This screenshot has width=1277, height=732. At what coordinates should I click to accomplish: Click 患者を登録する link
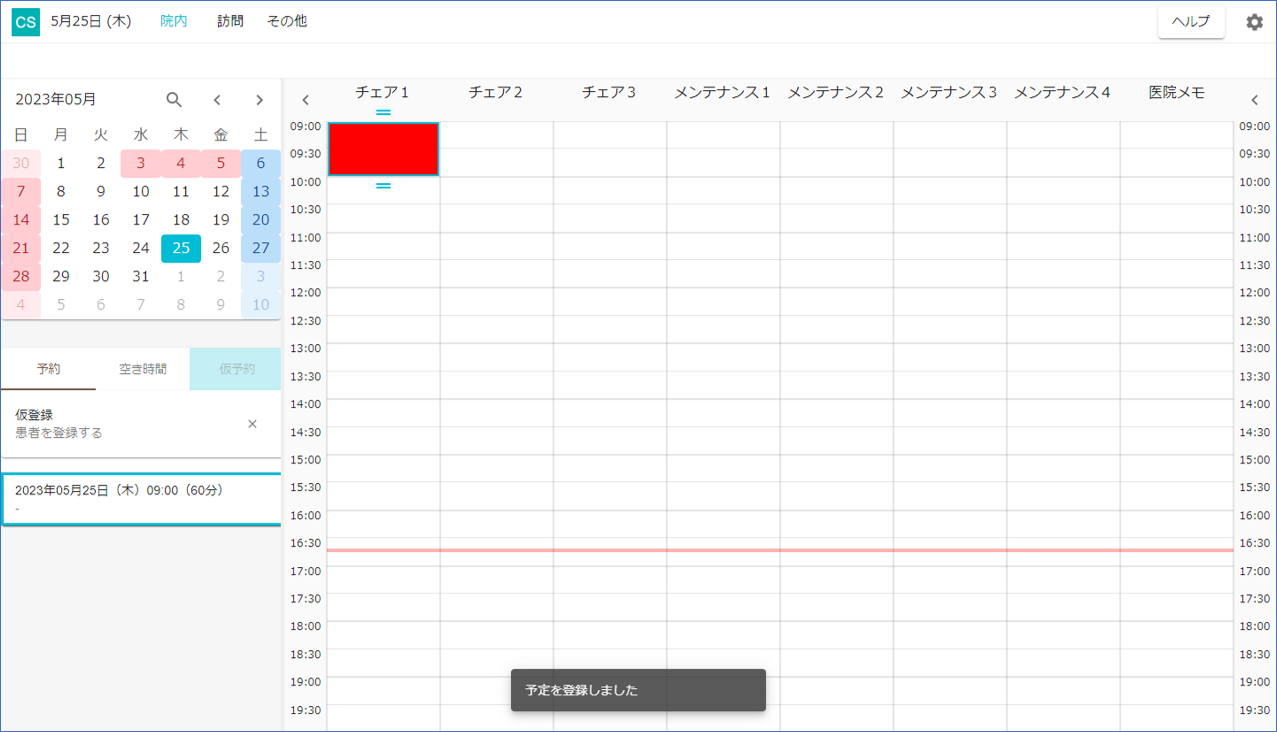tap(59, 433)
